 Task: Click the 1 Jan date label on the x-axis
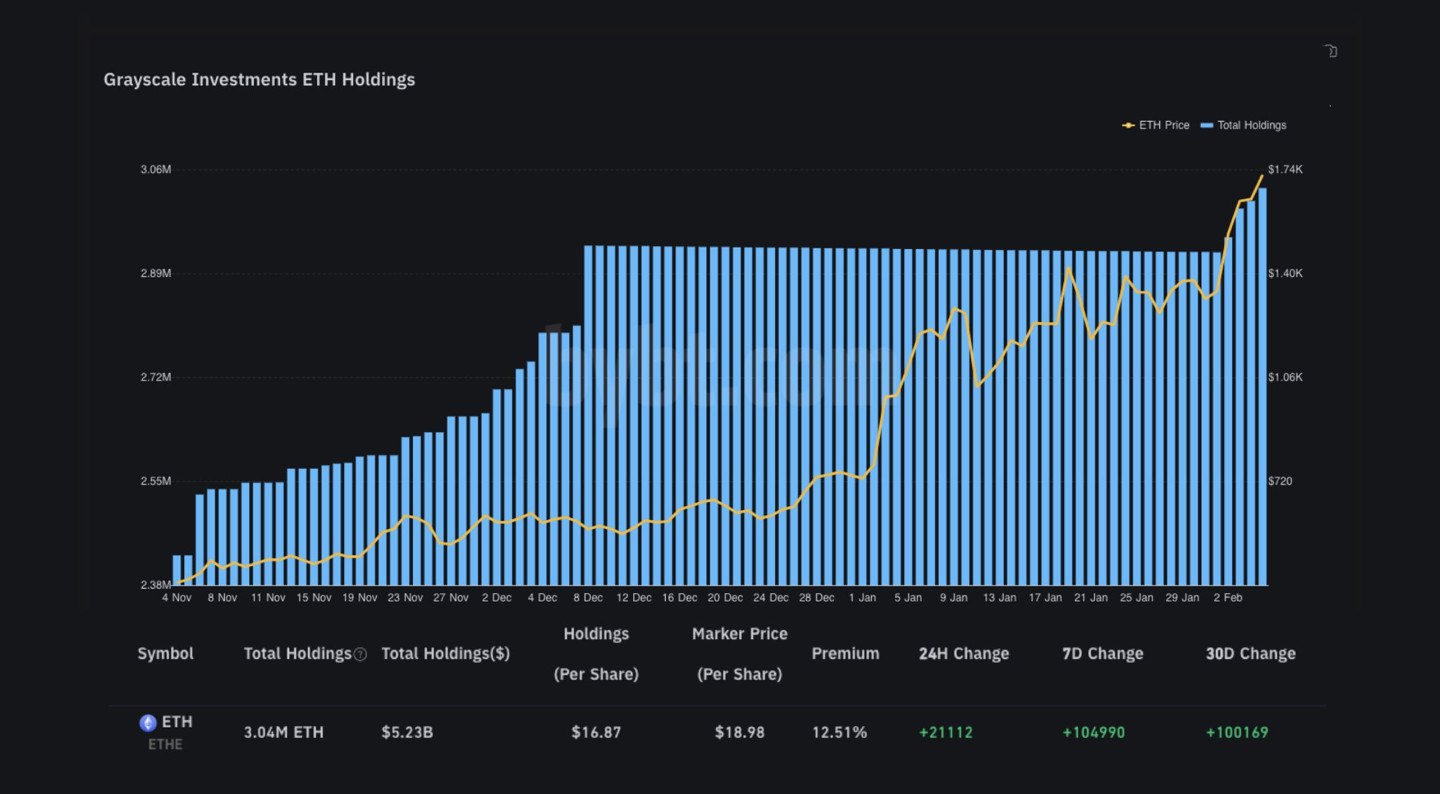click(x=862, y=597)
